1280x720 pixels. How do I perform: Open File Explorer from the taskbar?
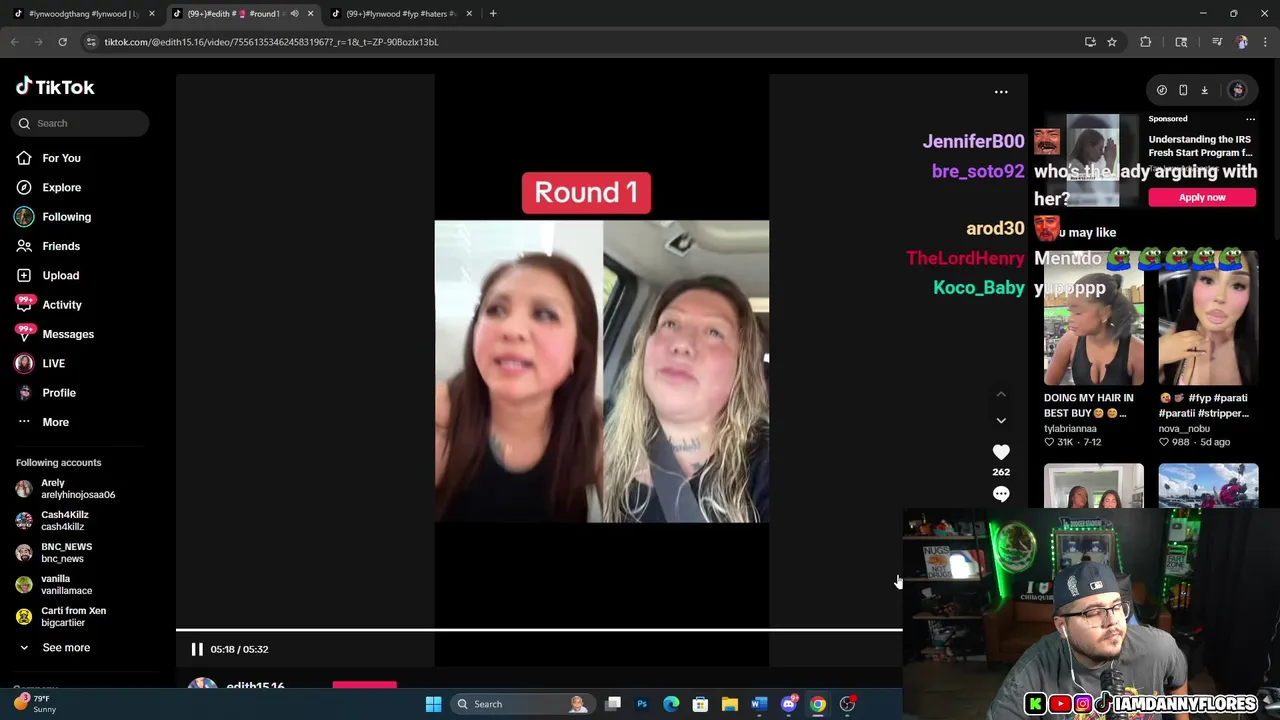730,704
